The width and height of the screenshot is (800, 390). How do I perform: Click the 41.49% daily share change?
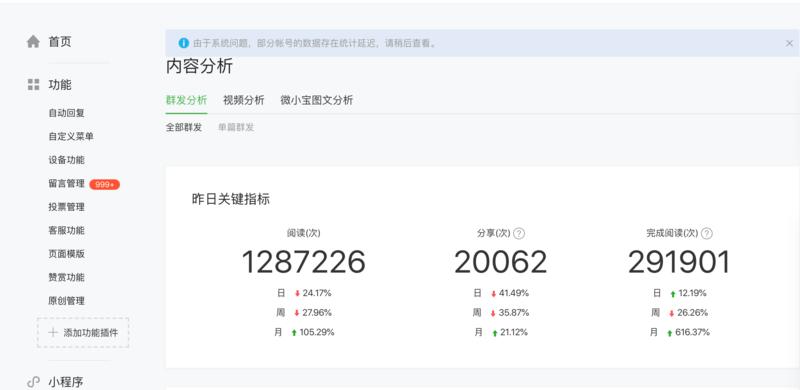(514, 294)
